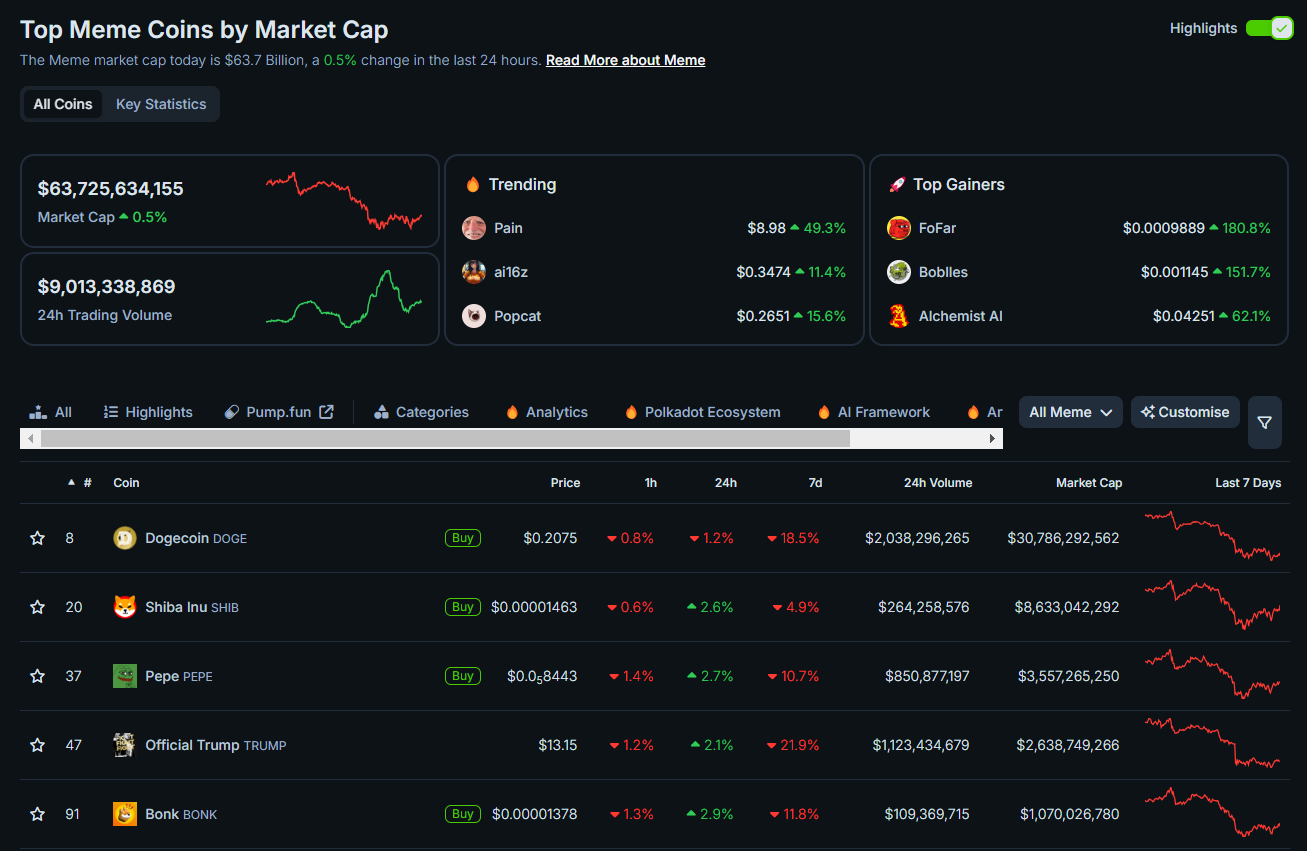Viewport: 1307px width, 851px height.
Task: Favorite Official Trump with the star
Action: (38, 745)
